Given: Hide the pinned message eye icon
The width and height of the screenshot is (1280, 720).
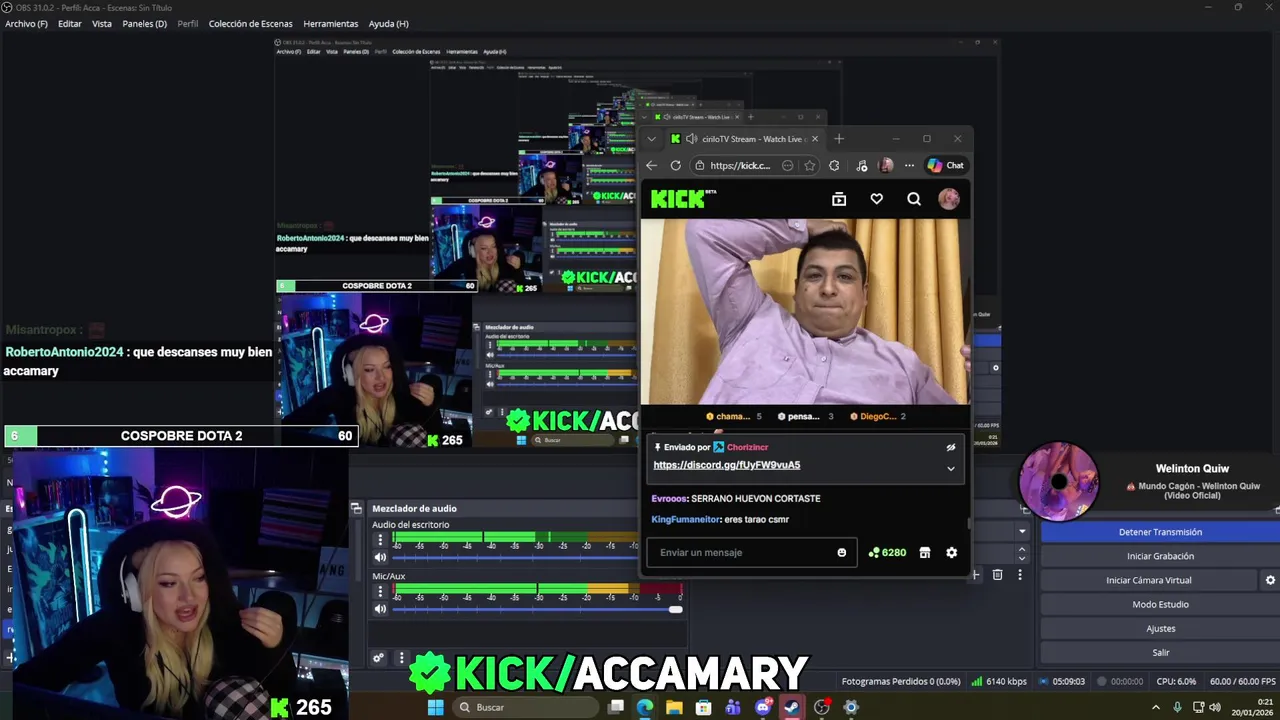Looking at the screenshot, I should pos(951,447).
